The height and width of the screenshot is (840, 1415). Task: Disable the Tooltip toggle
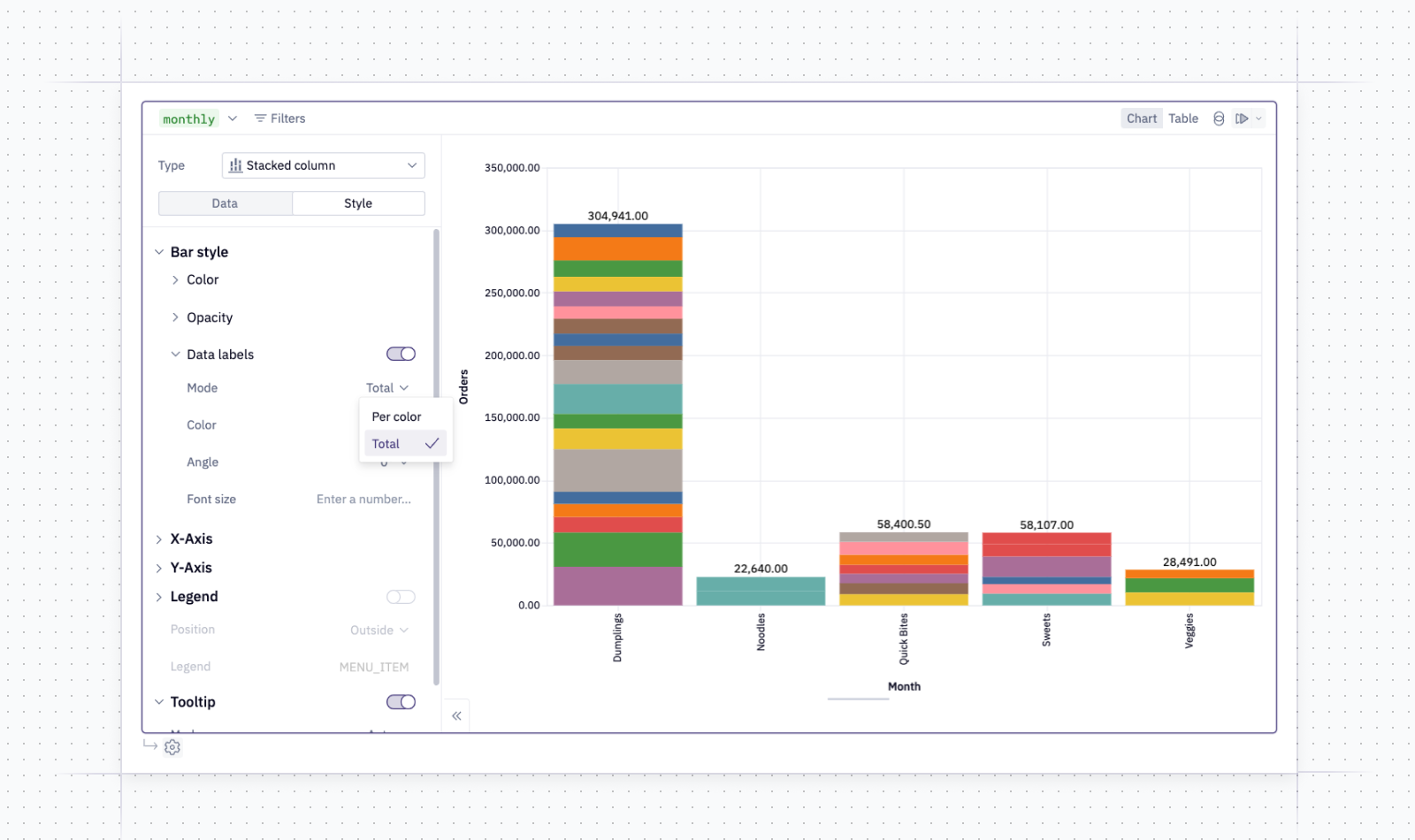pos(401,702)
